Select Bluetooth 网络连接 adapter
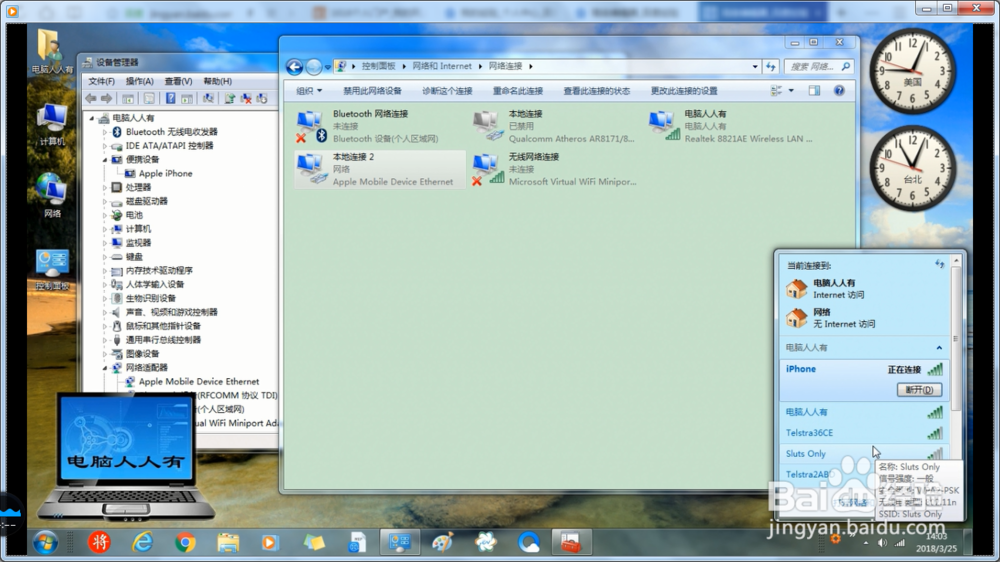Screen dimensions: 1000x562 (380, 126)
